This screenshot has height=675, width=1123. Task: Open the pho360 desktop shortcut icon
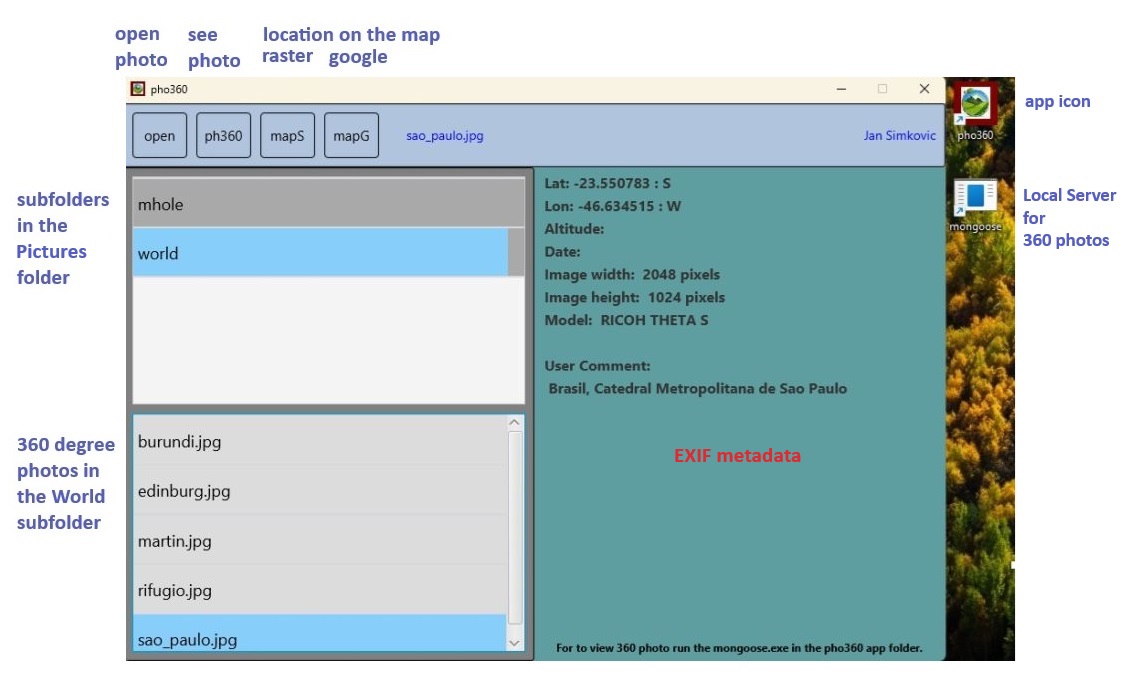(x=975, y=111)
